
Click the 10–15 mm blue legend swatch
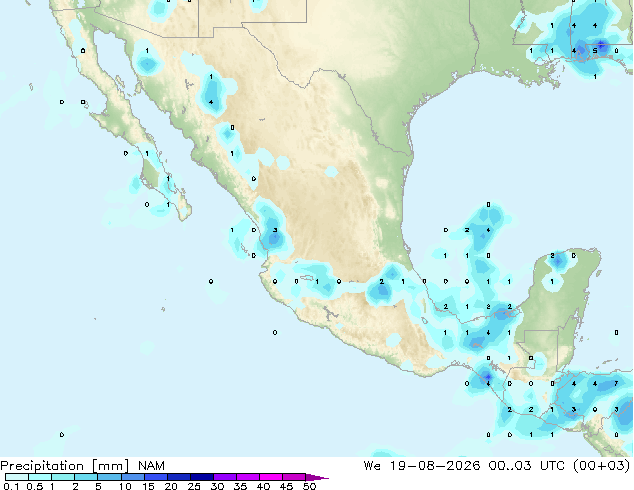[133, 477]
